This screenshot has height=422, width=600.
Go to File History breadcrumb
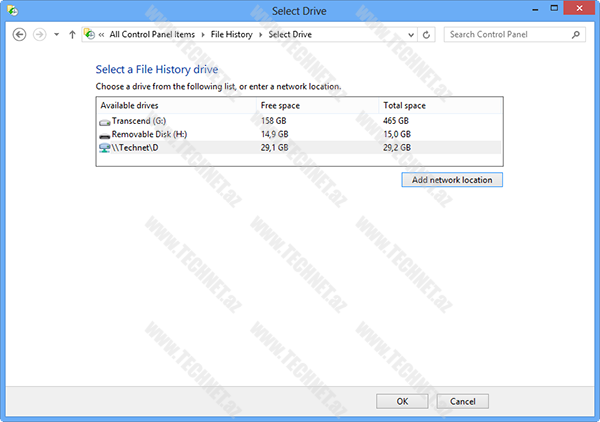(232, 34)
